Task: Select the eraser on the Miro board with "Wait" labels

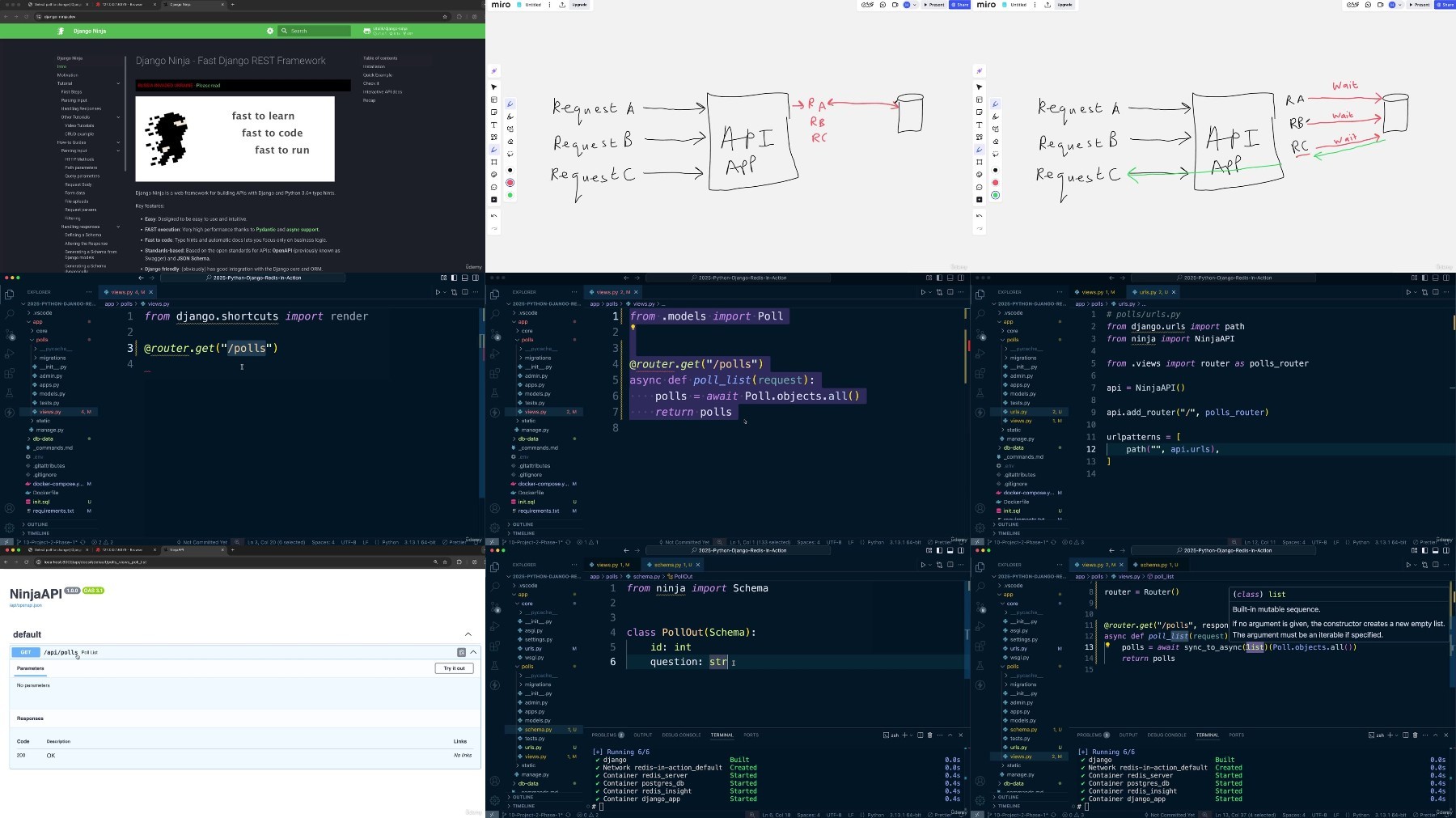Action: [996, 141]
